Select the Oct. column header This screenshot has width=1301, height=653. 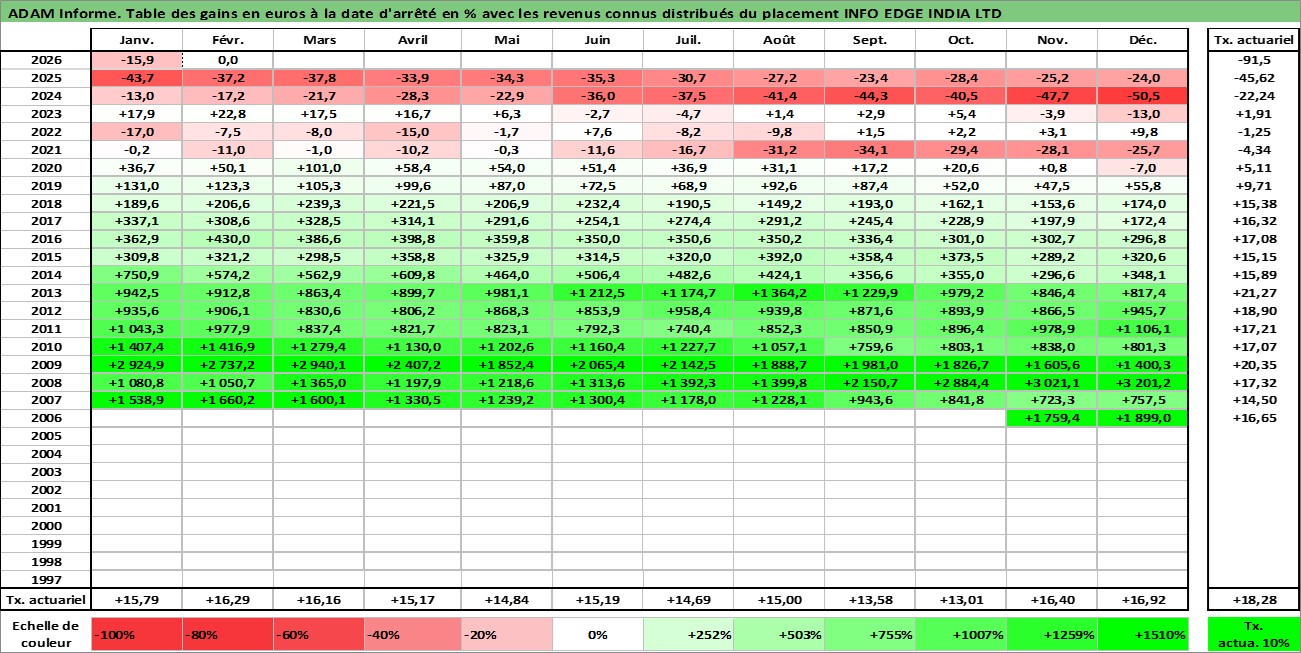click(x=961, y=40)
